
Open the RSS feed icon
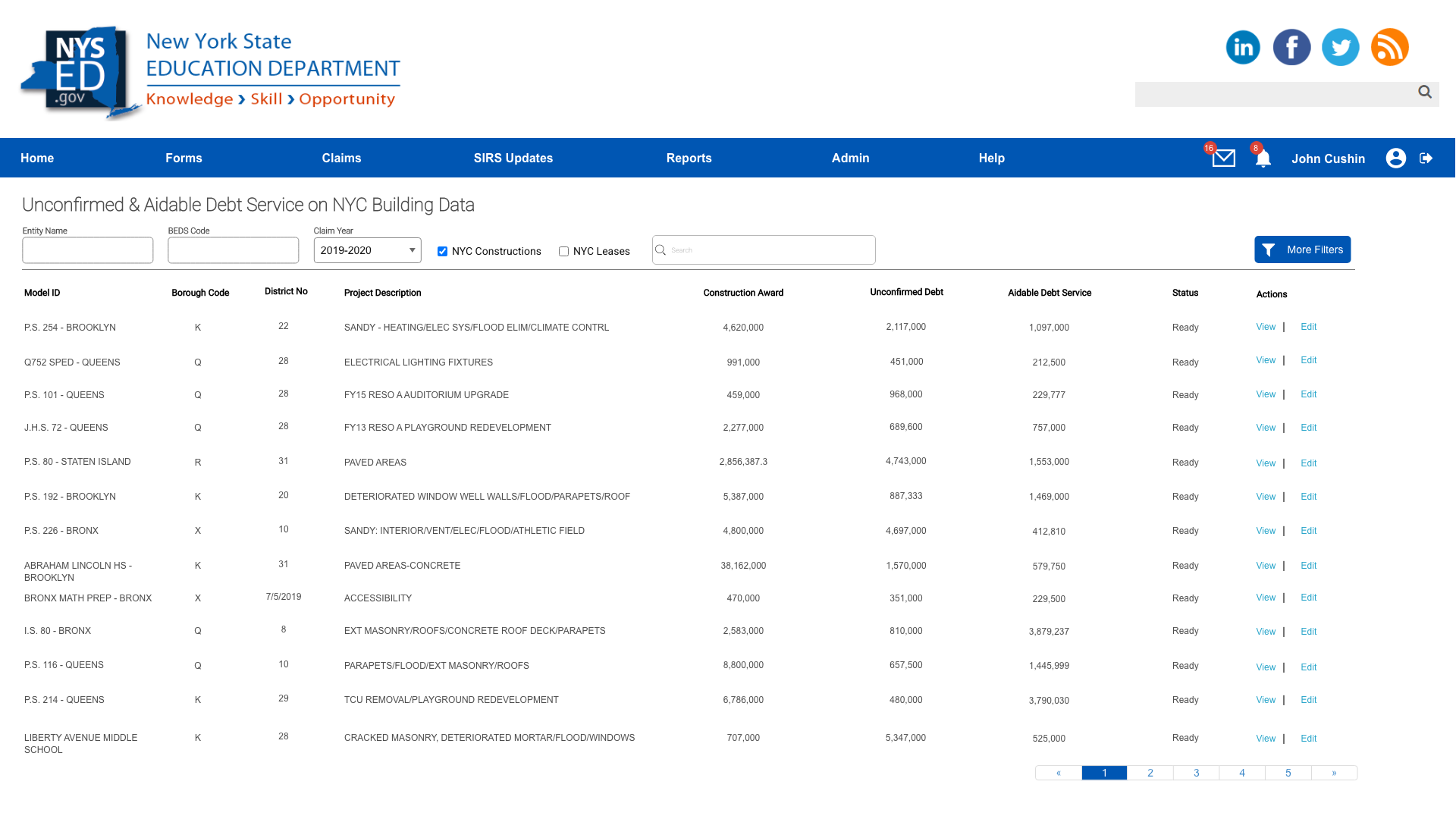pos(1389,47)
